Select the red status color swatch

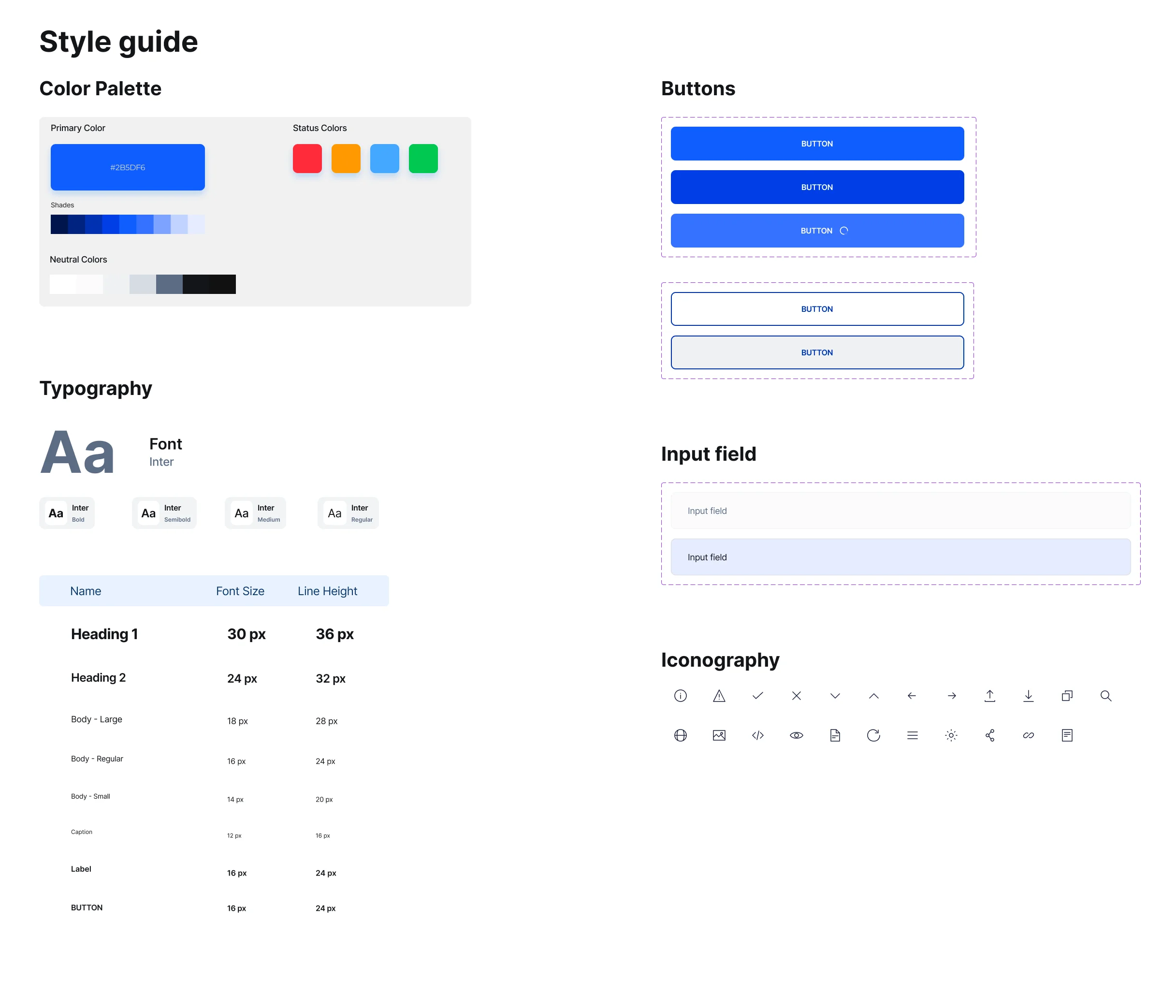click(307, 159)
